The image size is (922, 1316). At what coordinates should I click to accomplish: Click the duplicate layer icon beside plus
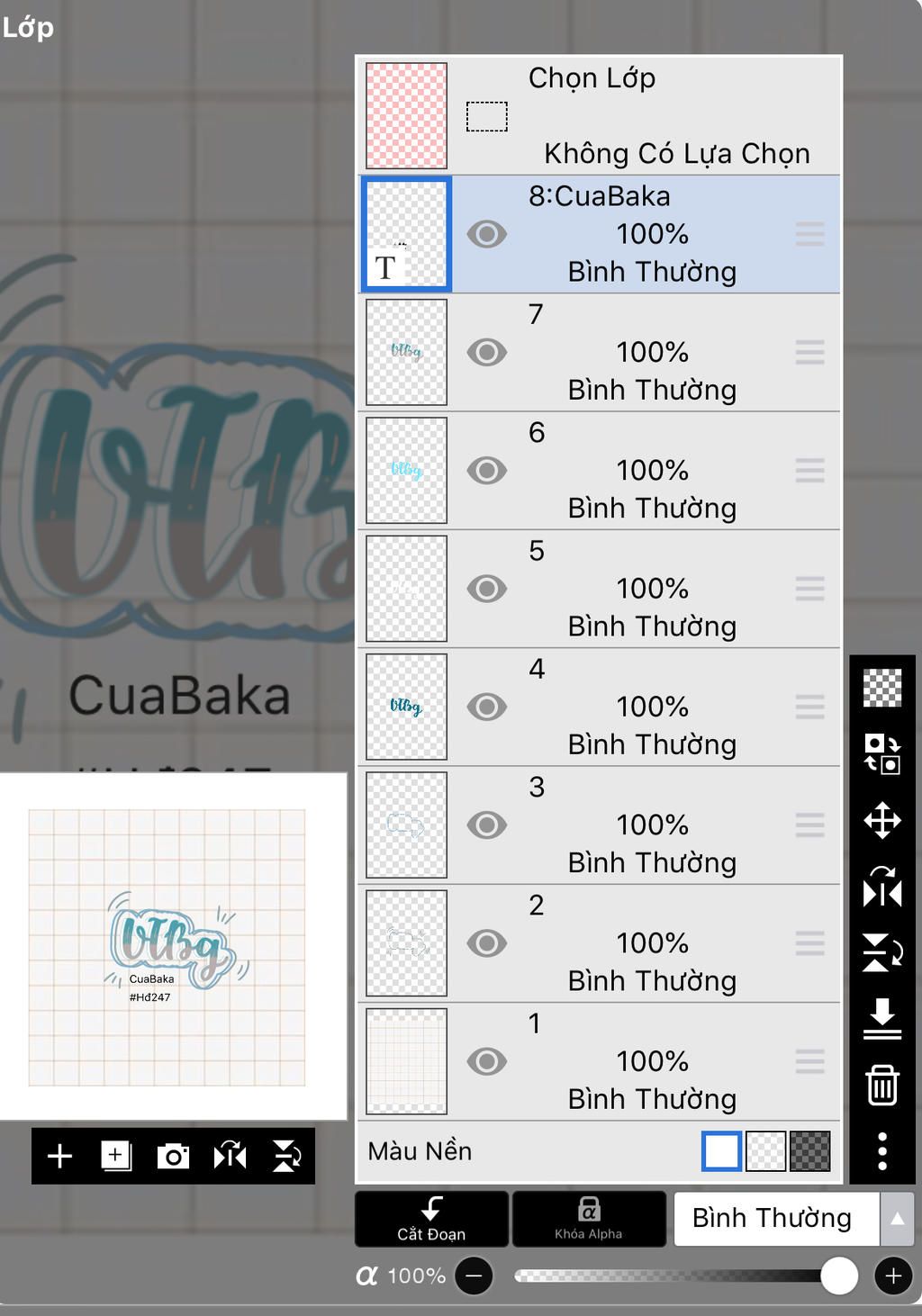coord(116,1156)
